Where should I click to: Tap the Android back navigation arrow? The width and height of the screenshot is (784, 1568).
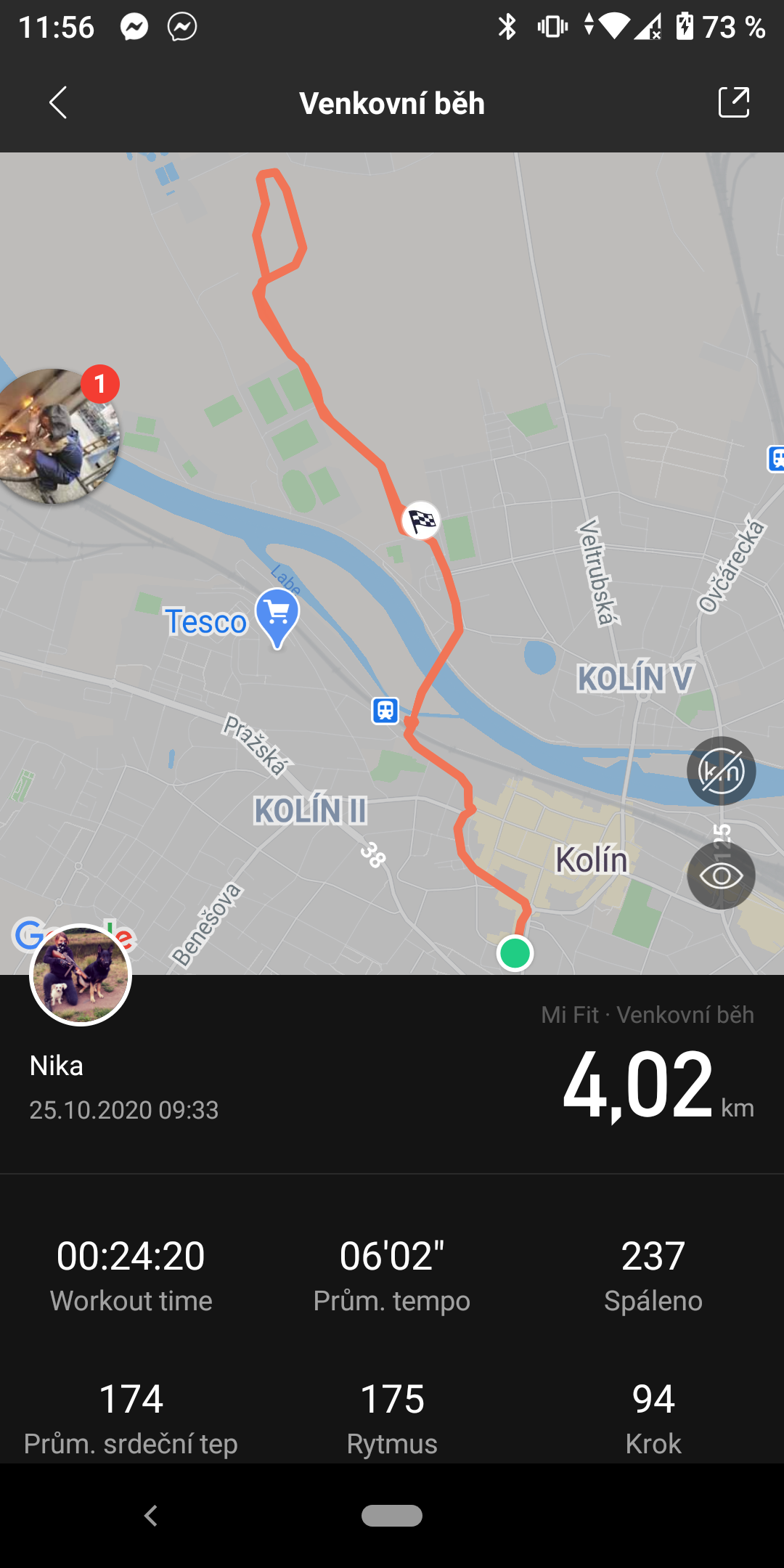[151, 1516]
